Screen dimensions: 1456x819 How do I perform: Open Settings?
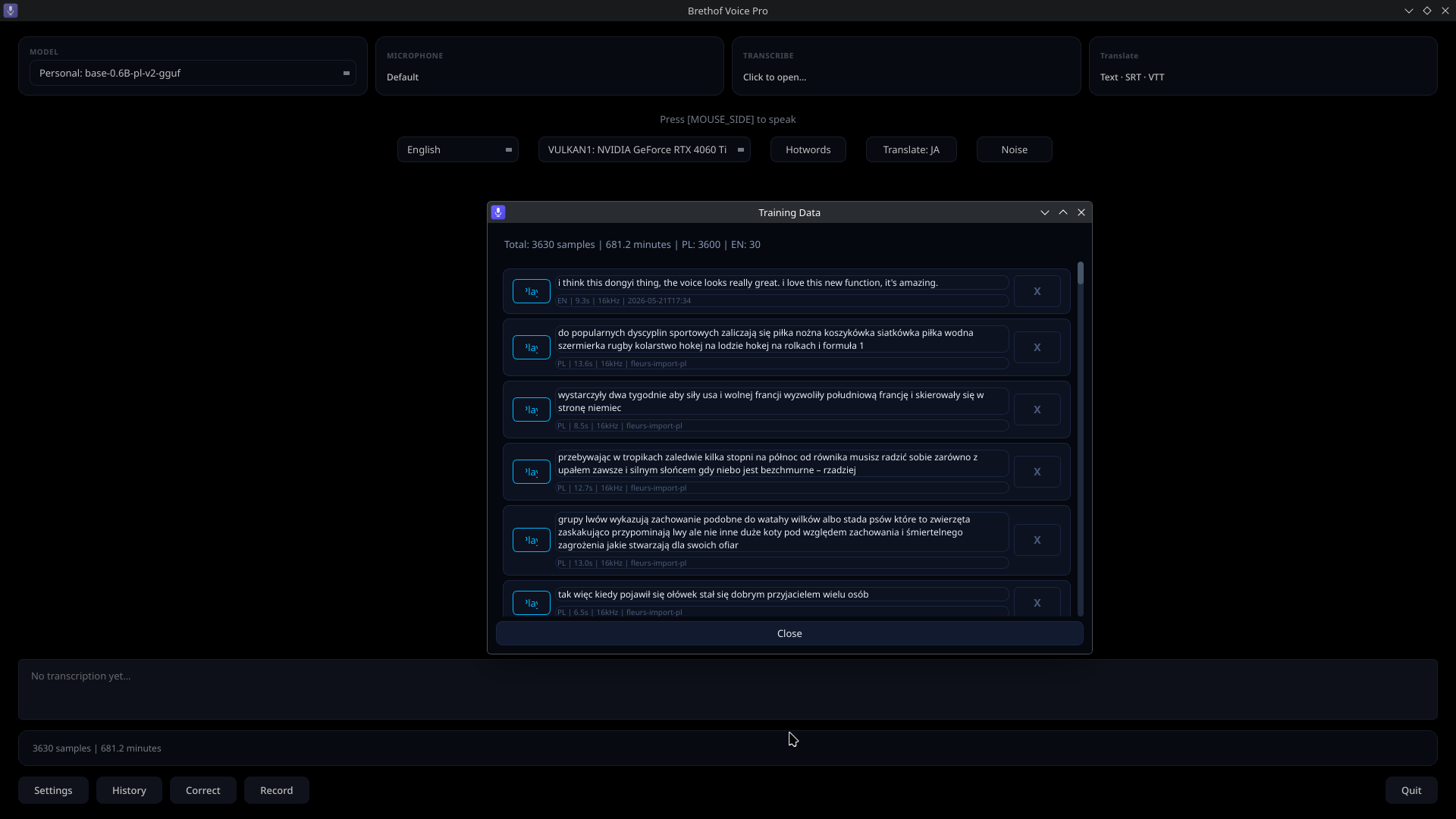[53, 790]
